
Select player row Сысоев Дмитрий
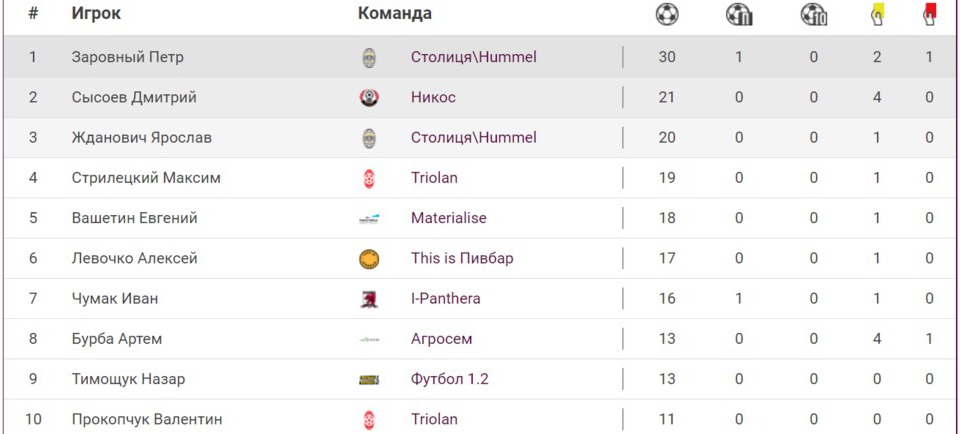134,97
